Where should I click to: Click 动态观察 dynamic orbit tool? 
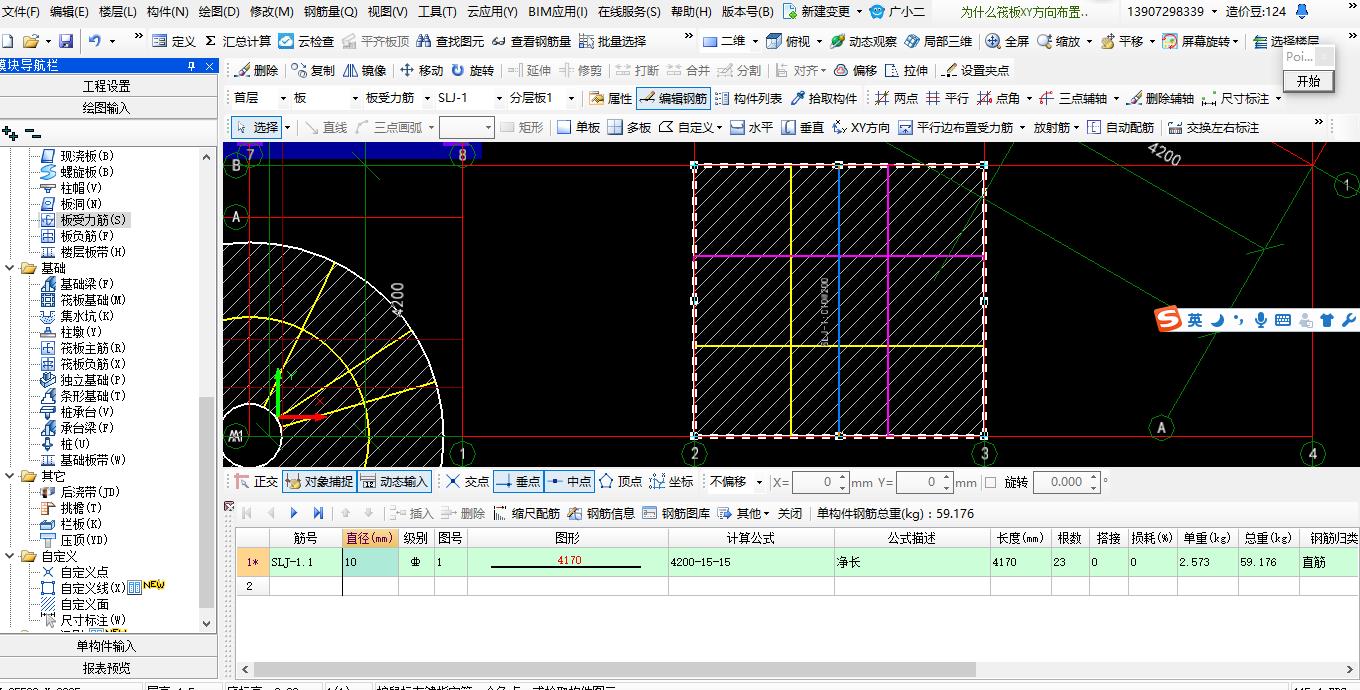[x=864, y=41]
